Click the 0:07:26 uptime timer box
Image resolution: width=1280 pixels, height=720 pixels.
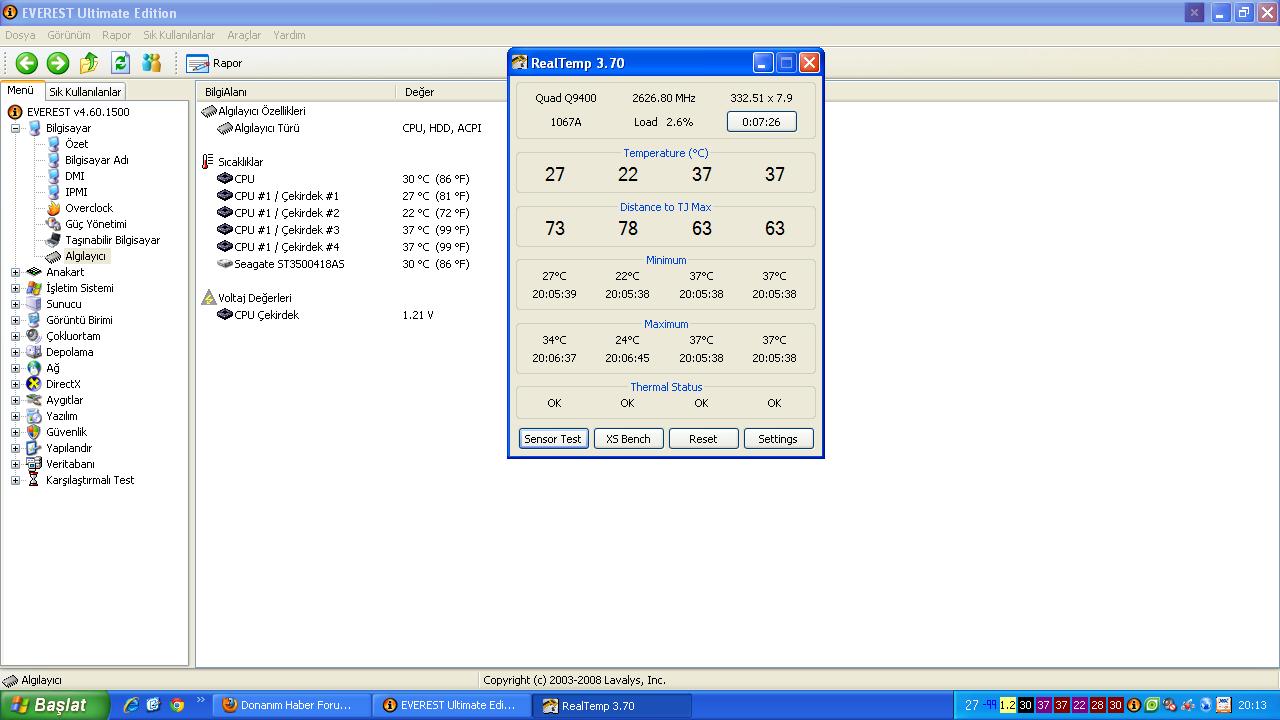(761, 122)
